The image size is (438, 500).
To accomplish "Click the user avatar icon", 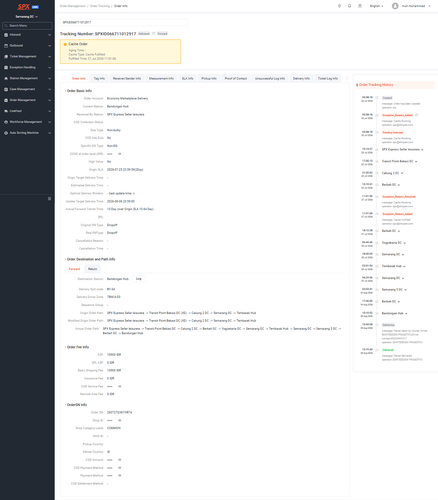I will (x=395, y=6).
